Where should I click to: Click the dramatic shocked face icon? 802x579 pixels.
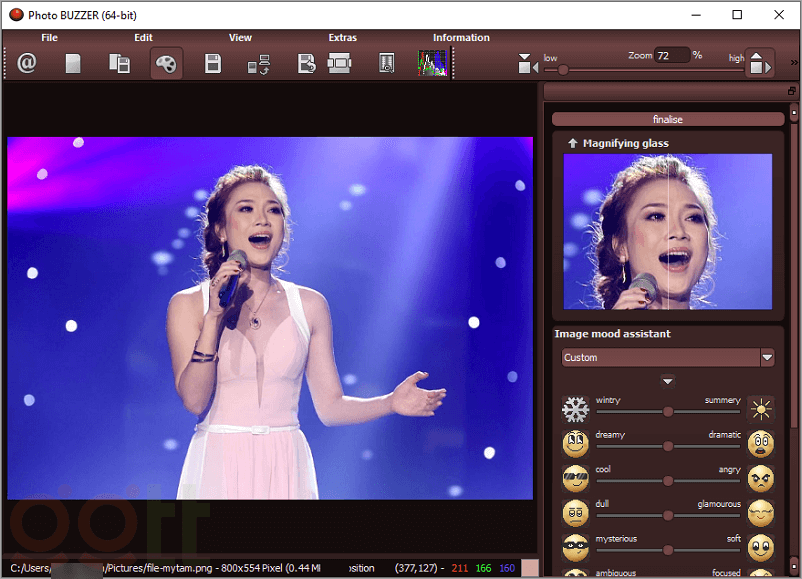click(761, 444)
